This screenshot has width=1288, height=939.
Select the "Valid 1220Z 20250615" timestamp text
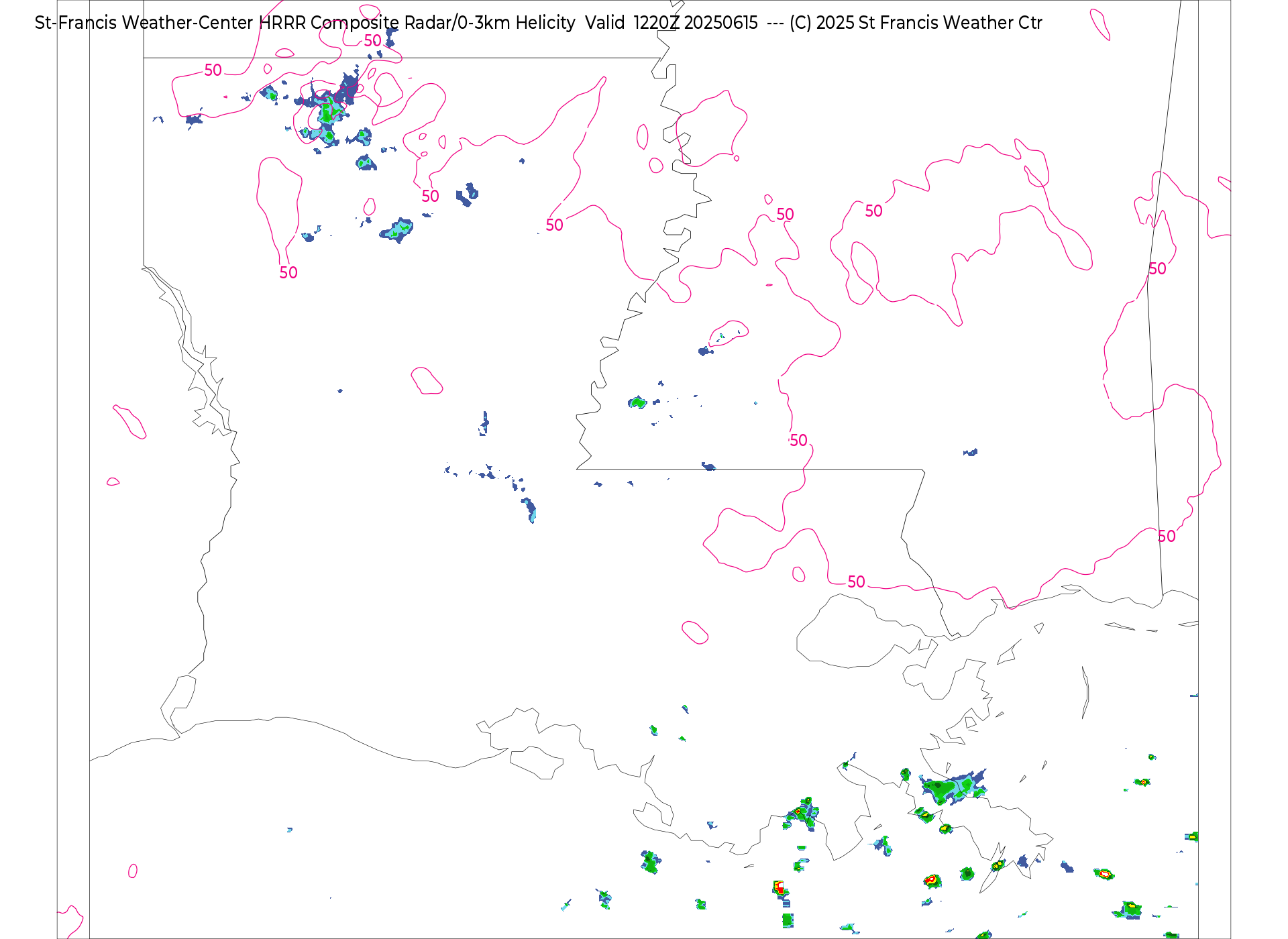pyautogui.click(x=672, y=23)
